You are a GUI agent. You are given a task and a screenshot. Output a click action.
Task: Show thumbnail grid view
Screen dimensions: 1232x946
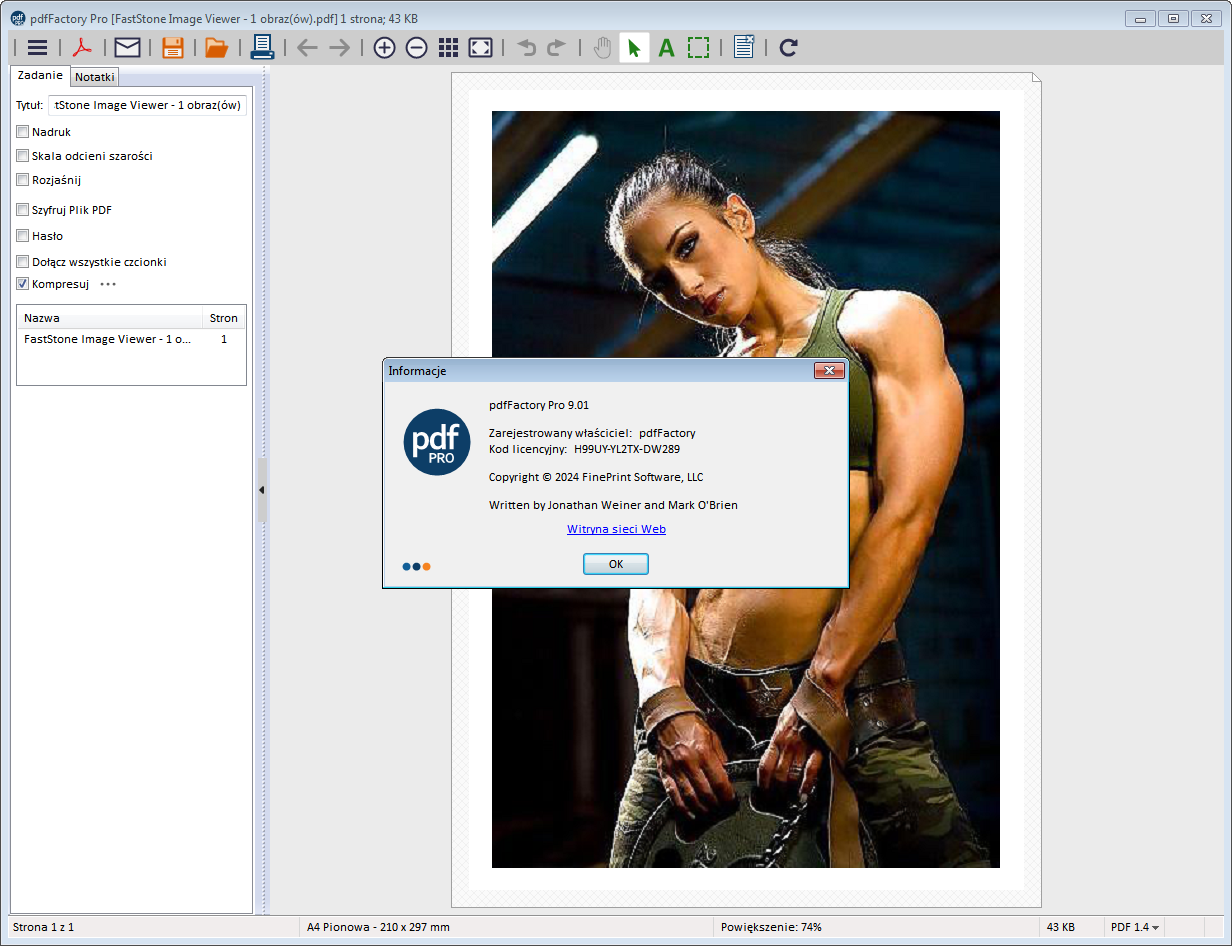448,47
